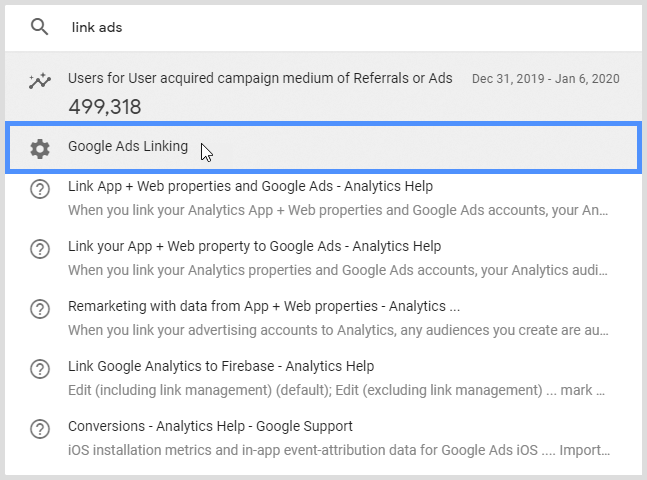This screenshot has width=647, height=480.
Task: Click the 499,318 users count
Action: (x=105, y=106)
